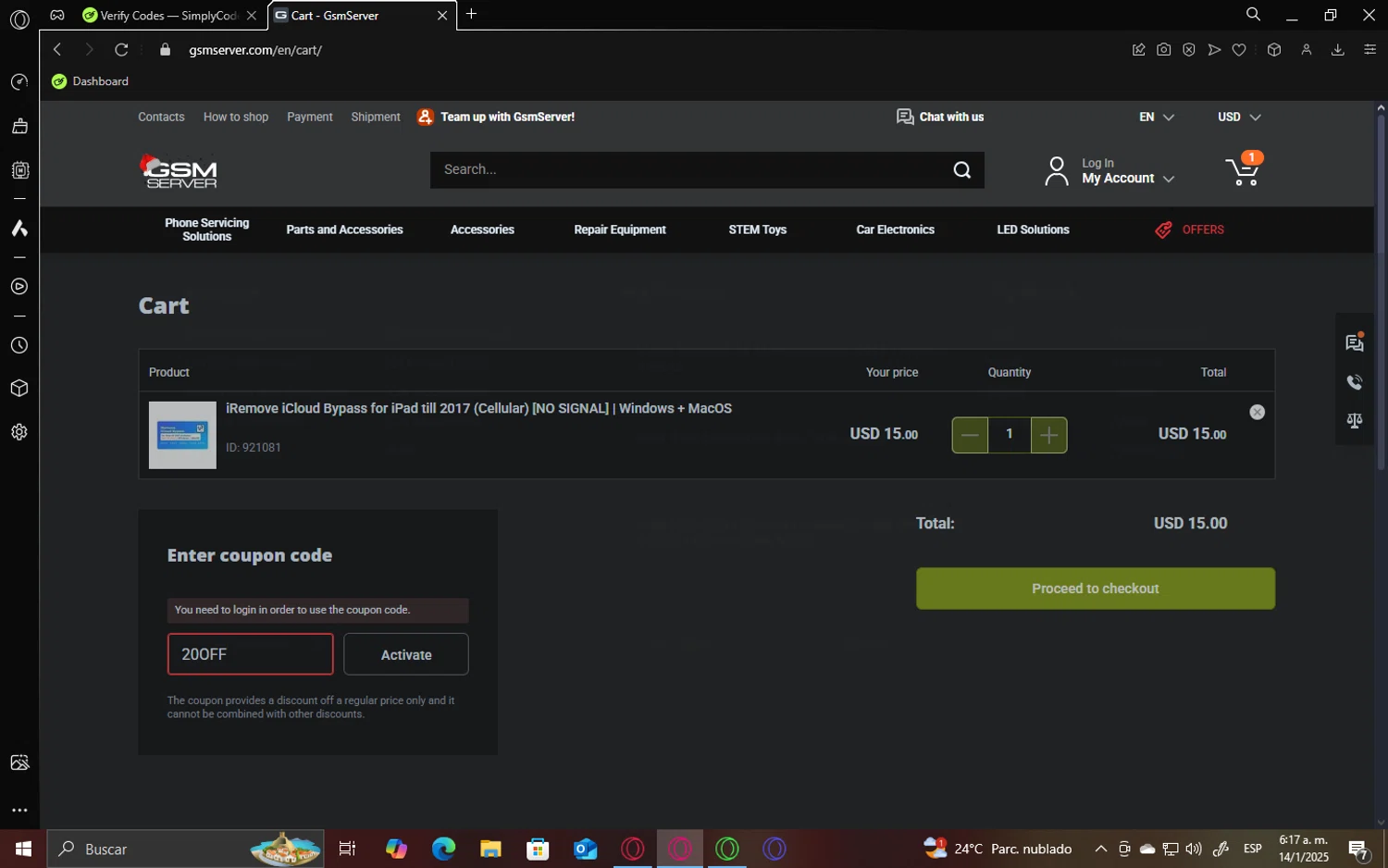This screenshot has width=1388, height=868.
Task: Open the Accessories menu item
Action: coord(482,229)
